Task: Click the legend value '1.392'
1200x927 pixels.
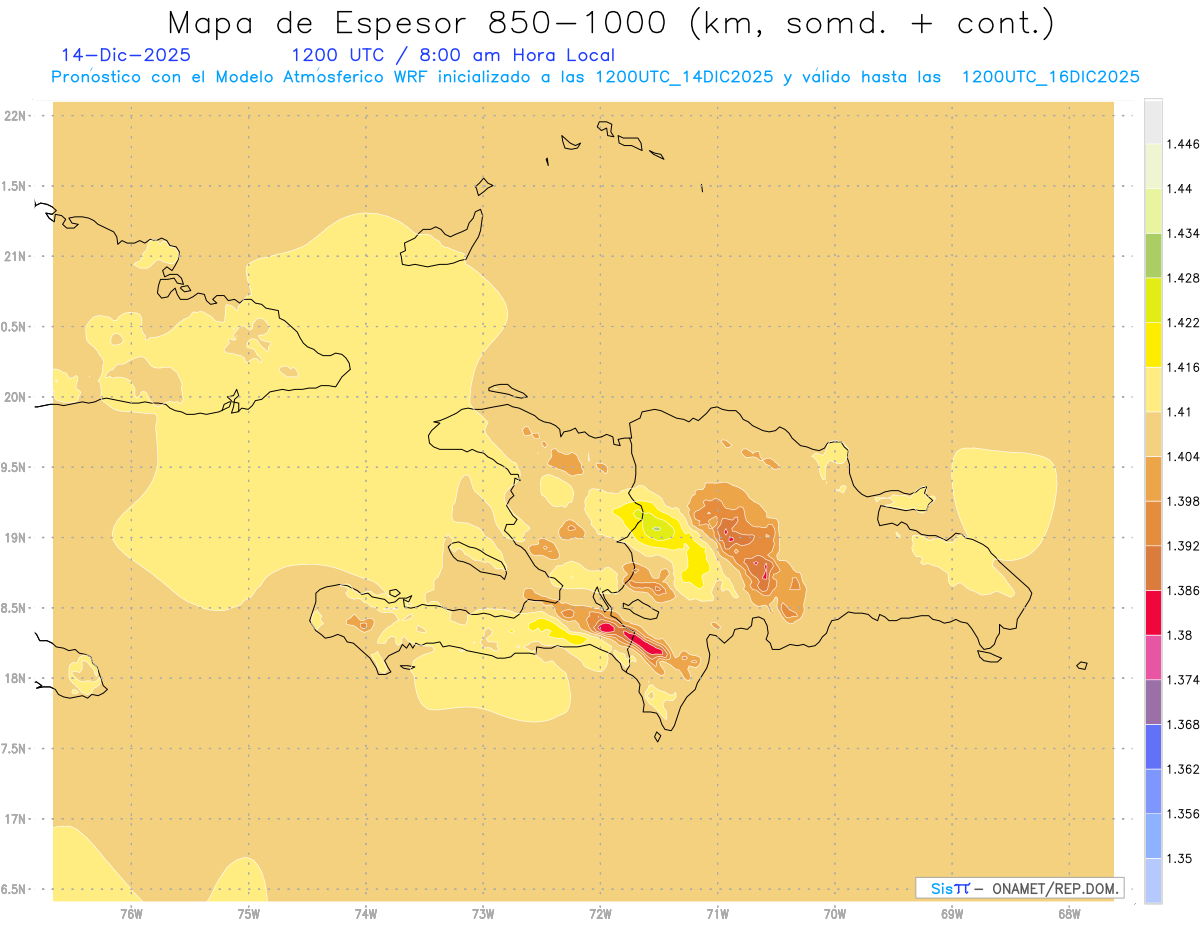Action: point(1183,546)
